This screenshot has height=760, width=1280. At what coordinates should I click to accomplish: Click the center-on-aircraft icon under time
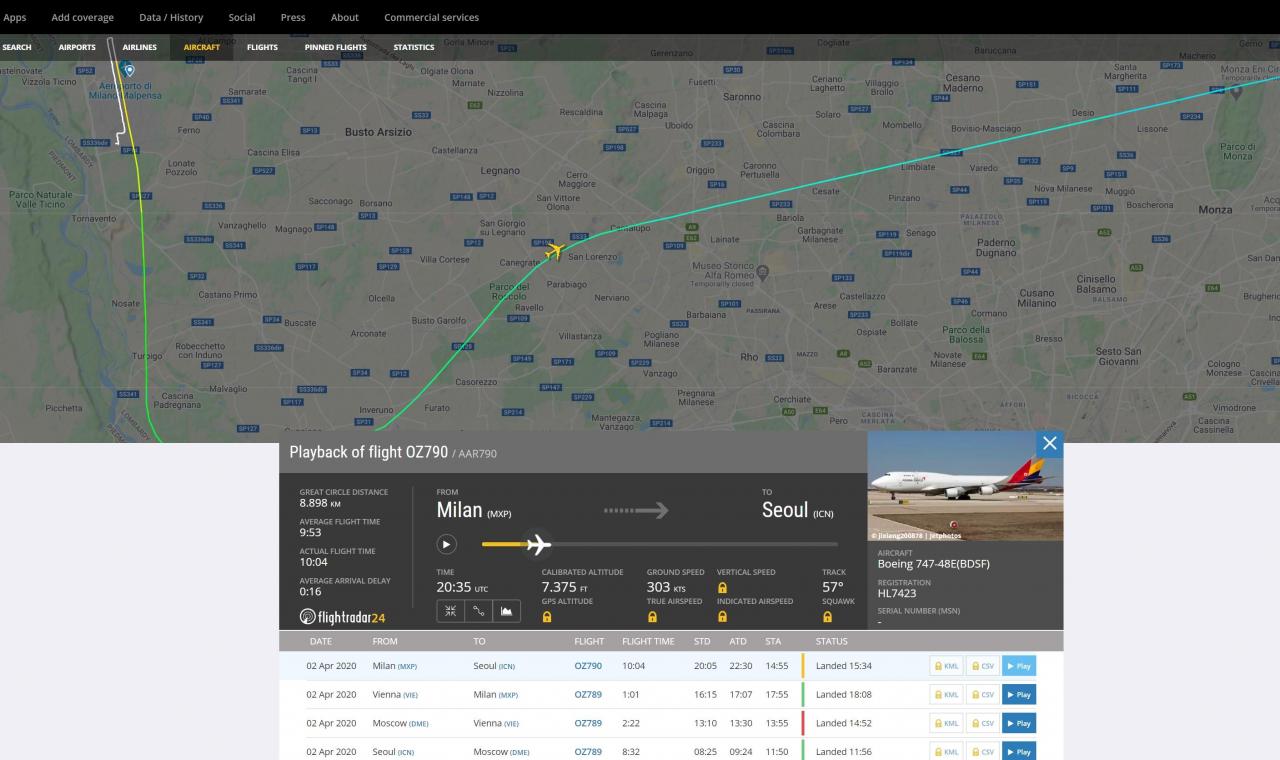tap(450, 609)
